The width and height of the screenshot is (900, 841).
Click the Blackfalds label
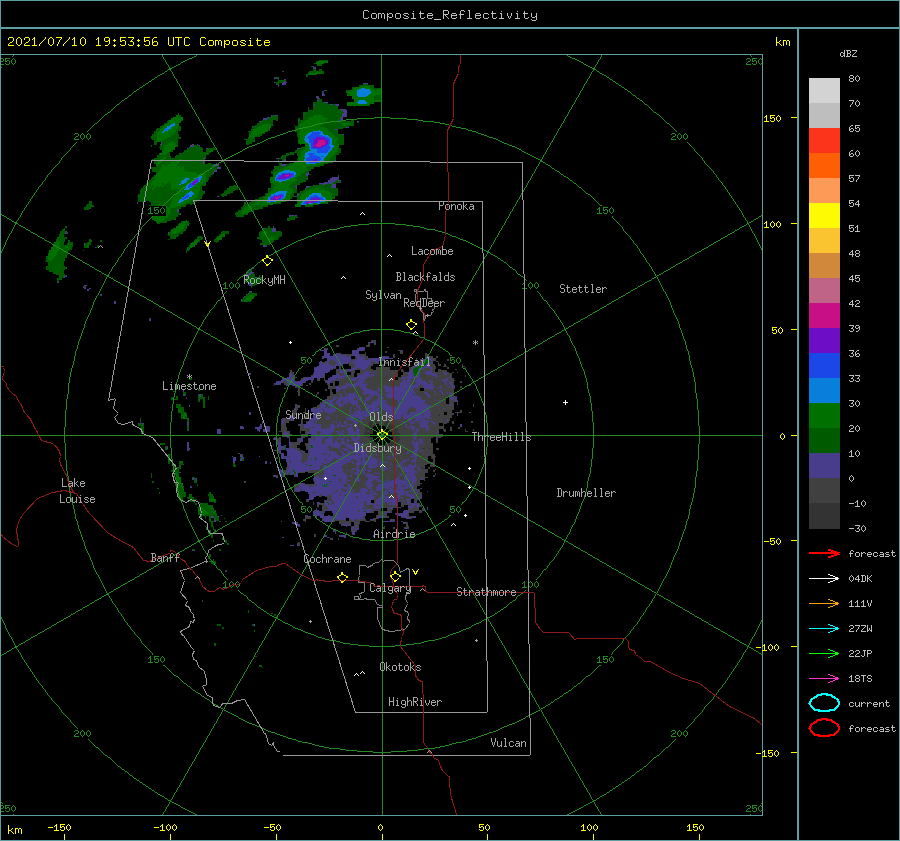(x=425, y=277)
